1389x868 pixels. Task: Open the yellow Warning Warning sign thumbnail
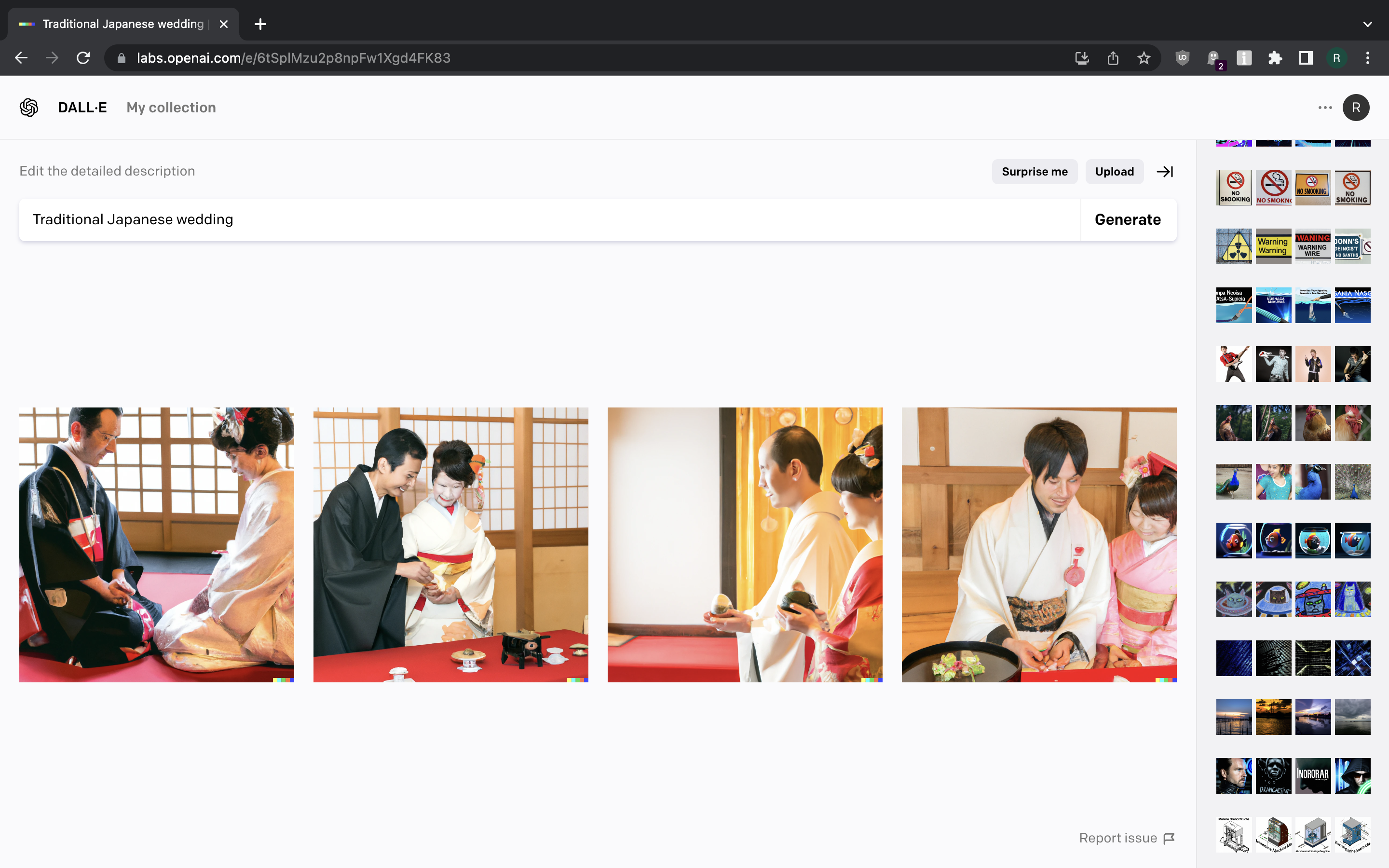click(1273, 246)
